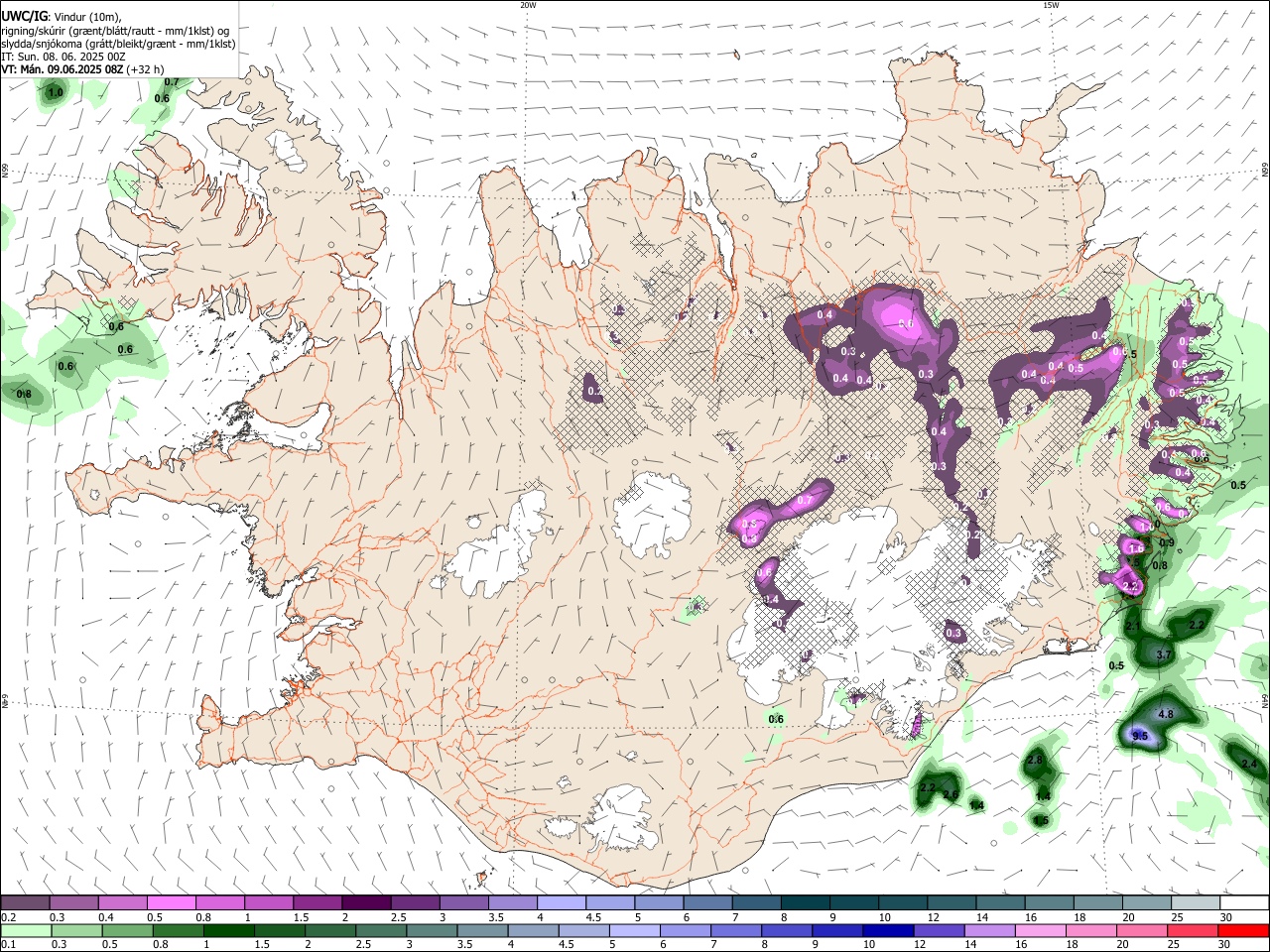Pick the darkest purple 2–2.5 snow scale swatch
Image resolution: width=1270 pixels, height=952 pixels.
point(366,903)
